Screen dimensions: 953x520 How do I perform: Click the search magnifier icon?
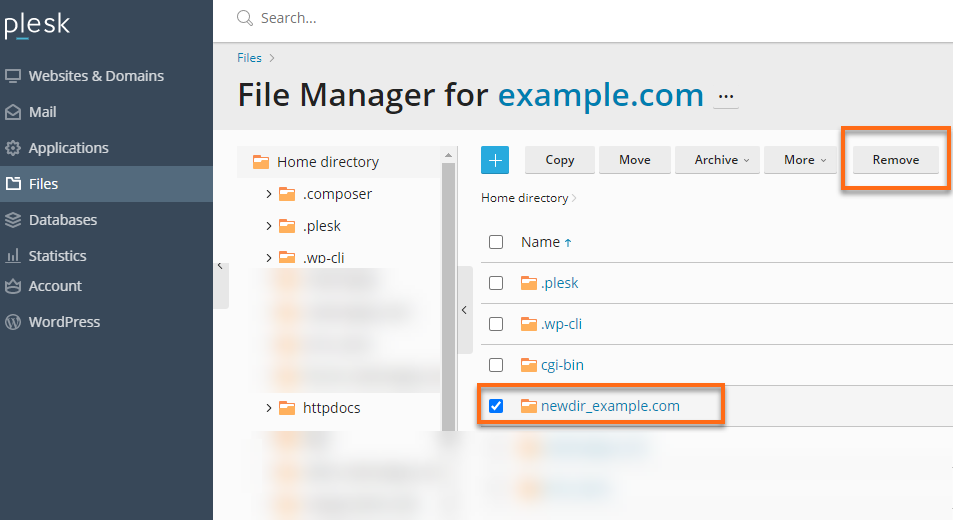coord(245,18)
